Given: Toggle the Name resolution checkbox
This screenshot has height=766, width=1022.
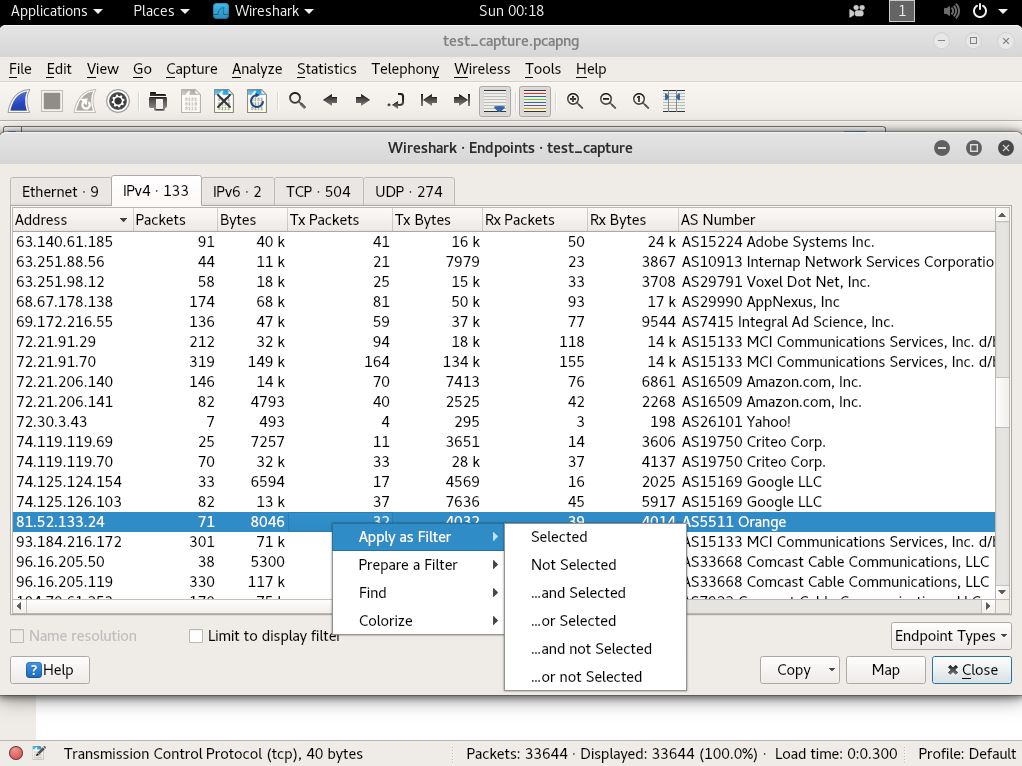Looking at the screenshot, I should tap(17, 636).
